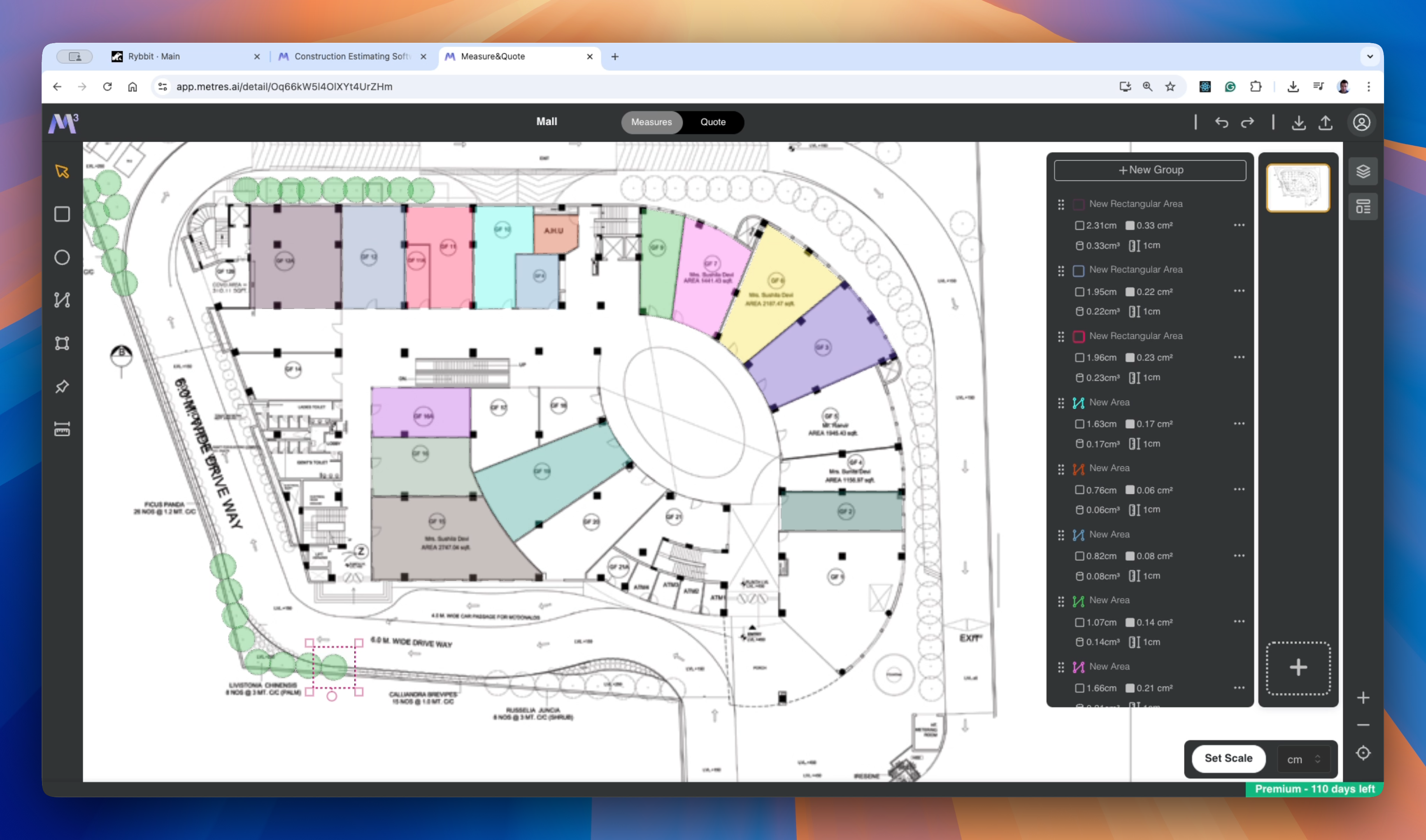Switch to the Quote tab
1426x840 pixels.
tap(712, 122)
